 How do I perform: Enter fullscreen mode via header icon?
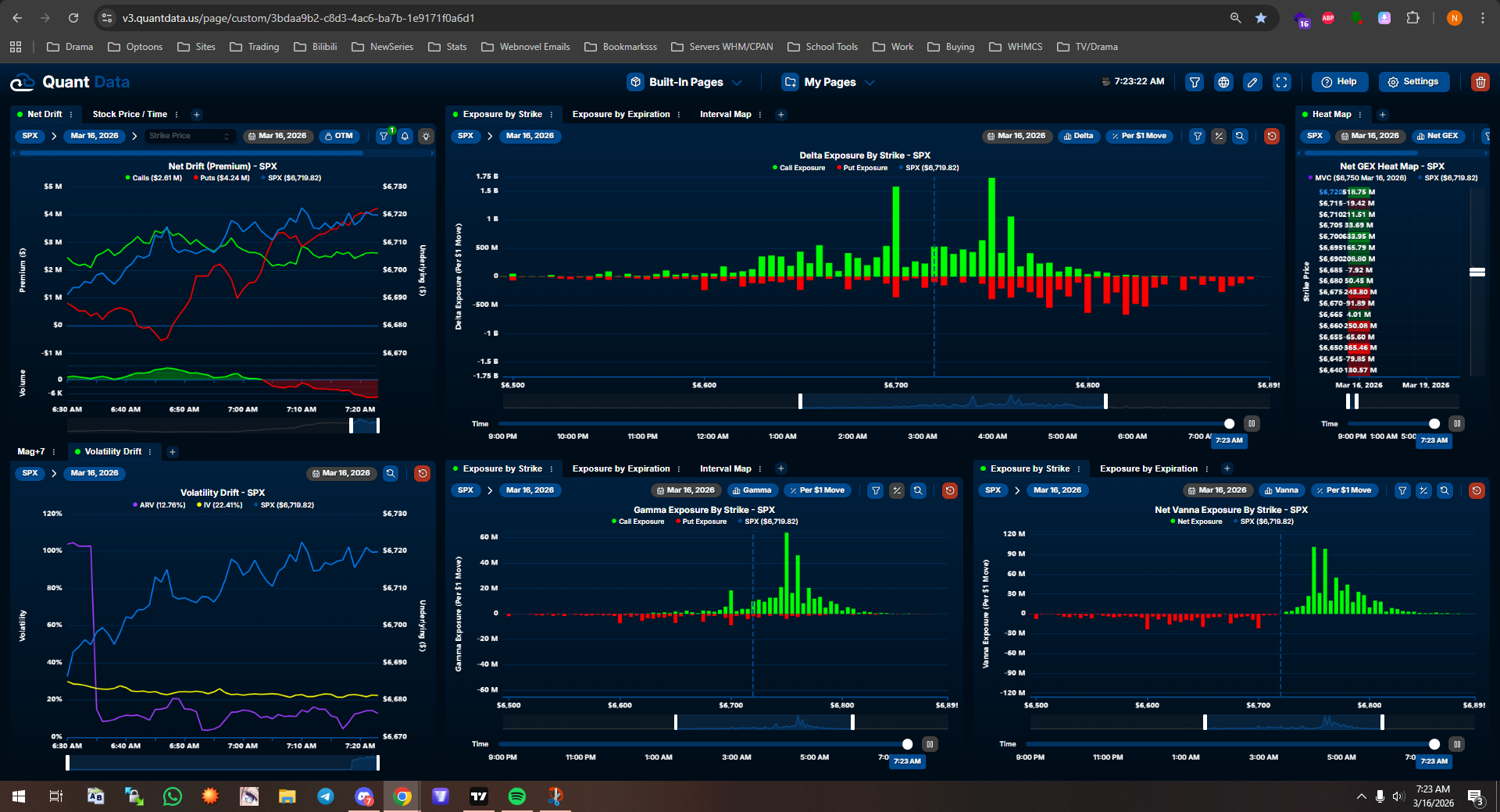[1282, 82]
